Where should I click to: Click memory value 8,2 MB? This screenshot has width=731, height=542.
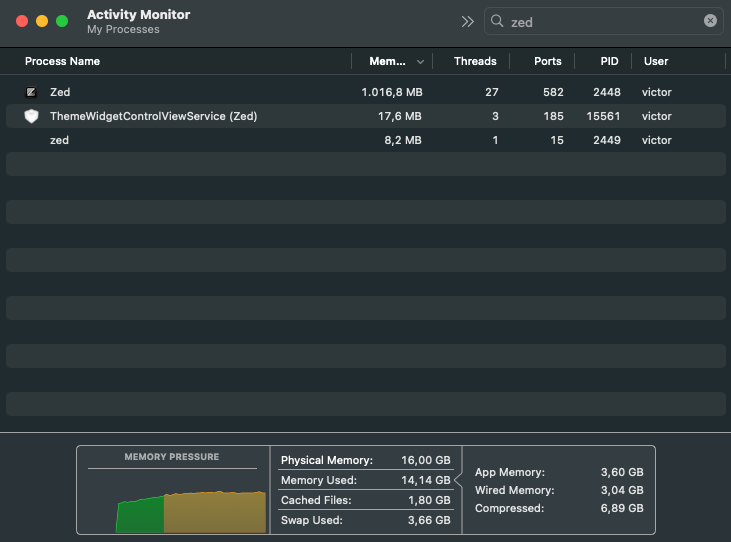403,140
